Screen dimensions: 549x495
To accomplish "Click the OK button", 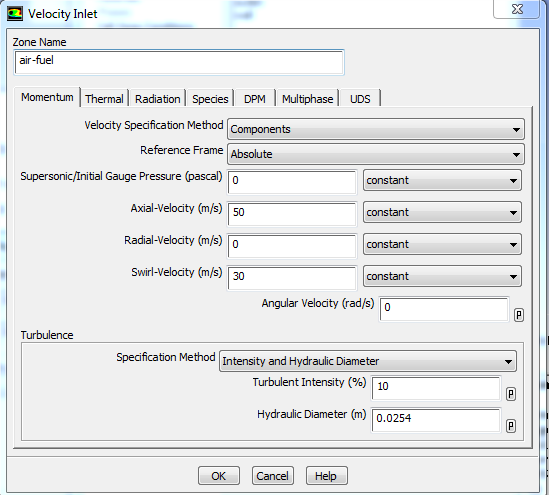I will (x=219, y=476).
